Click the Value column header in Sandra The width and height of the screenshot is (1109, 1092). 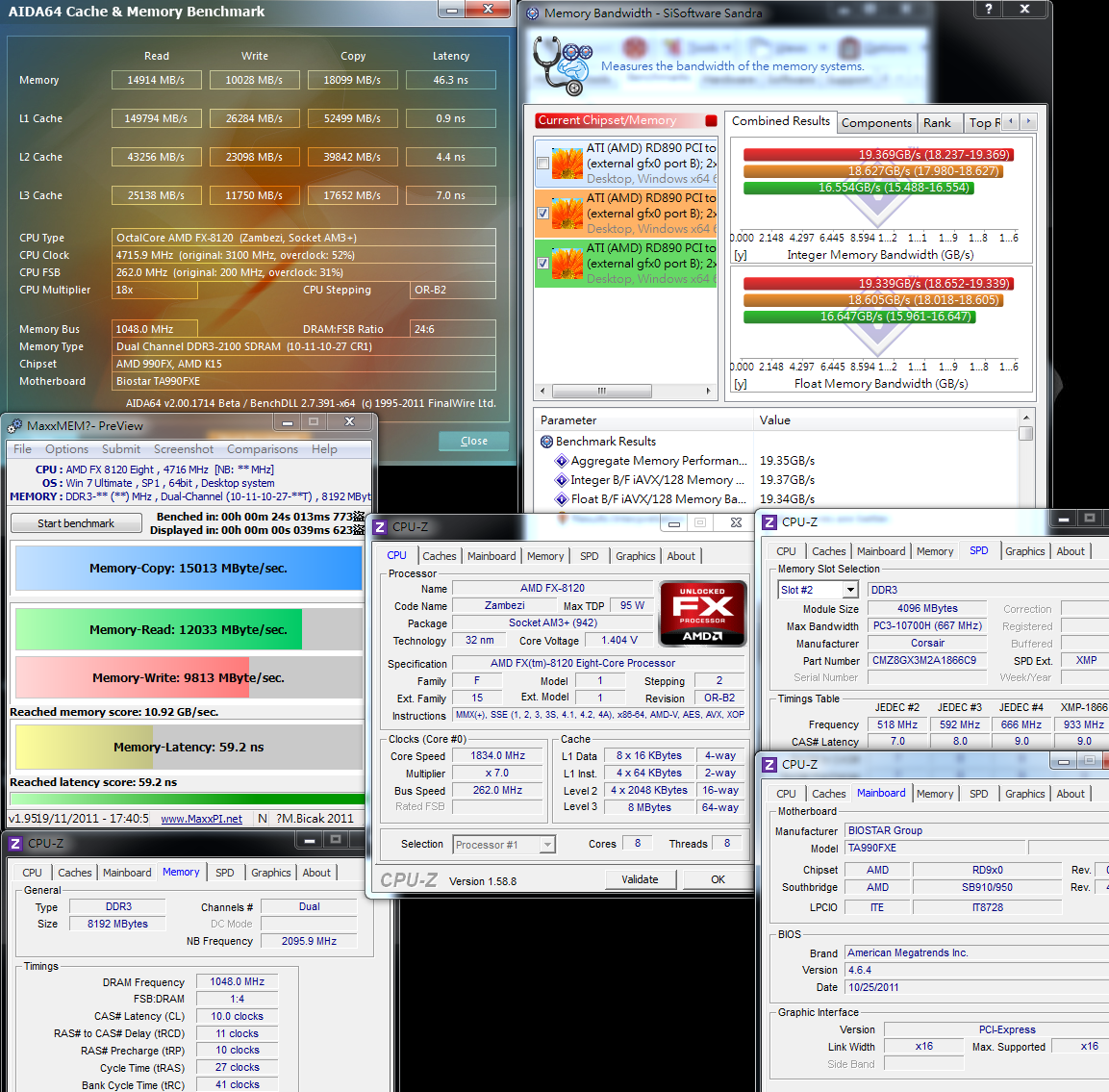coord(886,420)
